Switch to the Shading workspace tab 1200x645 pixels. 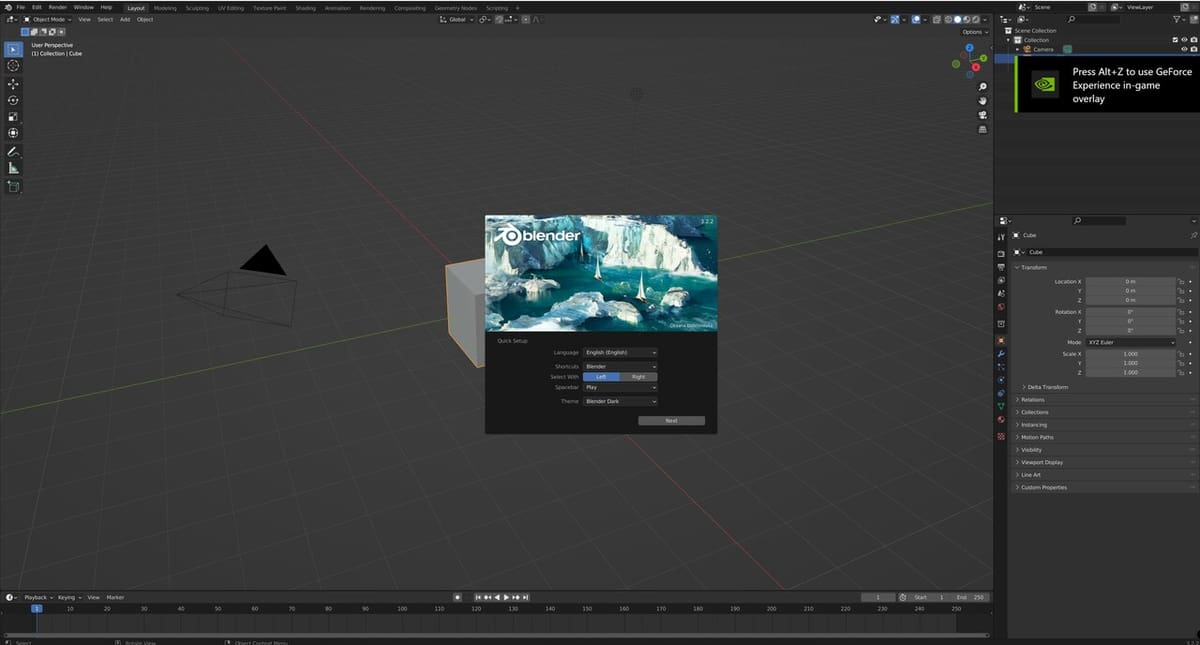(306, 7)
